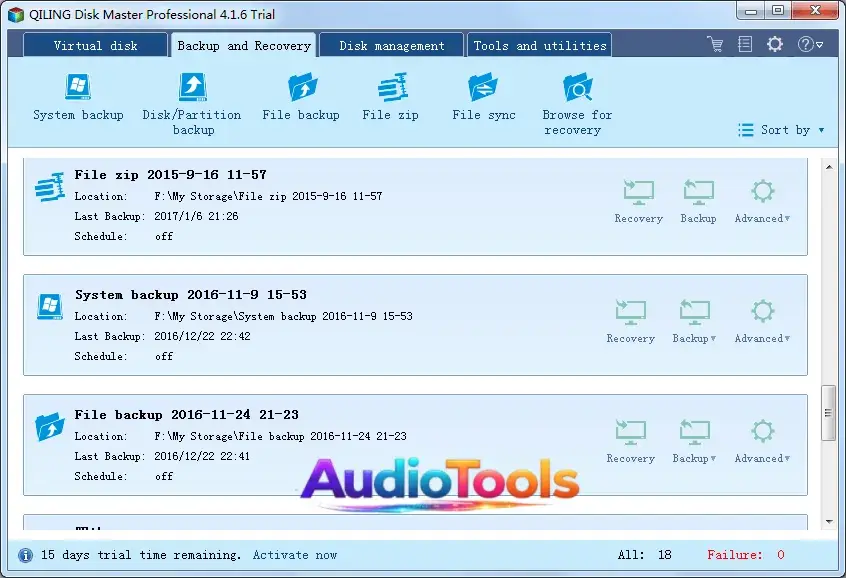Click the trial info icon in status bar

25,555
